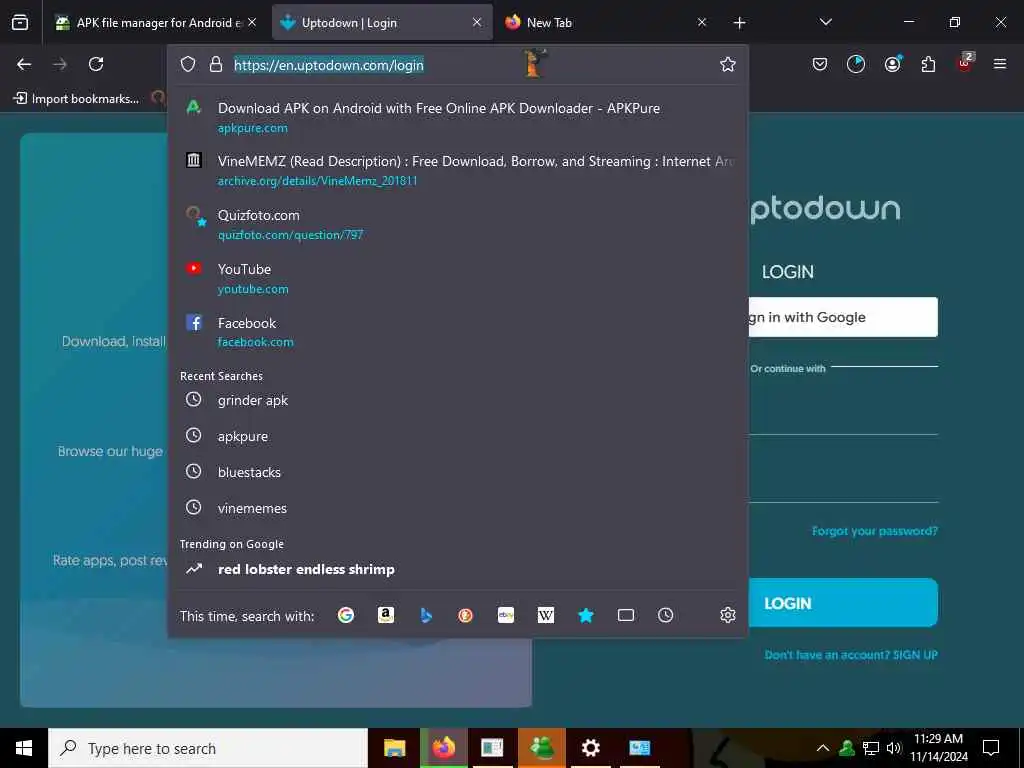
Task: Open a new tab with plus
Action: (739, 23)
